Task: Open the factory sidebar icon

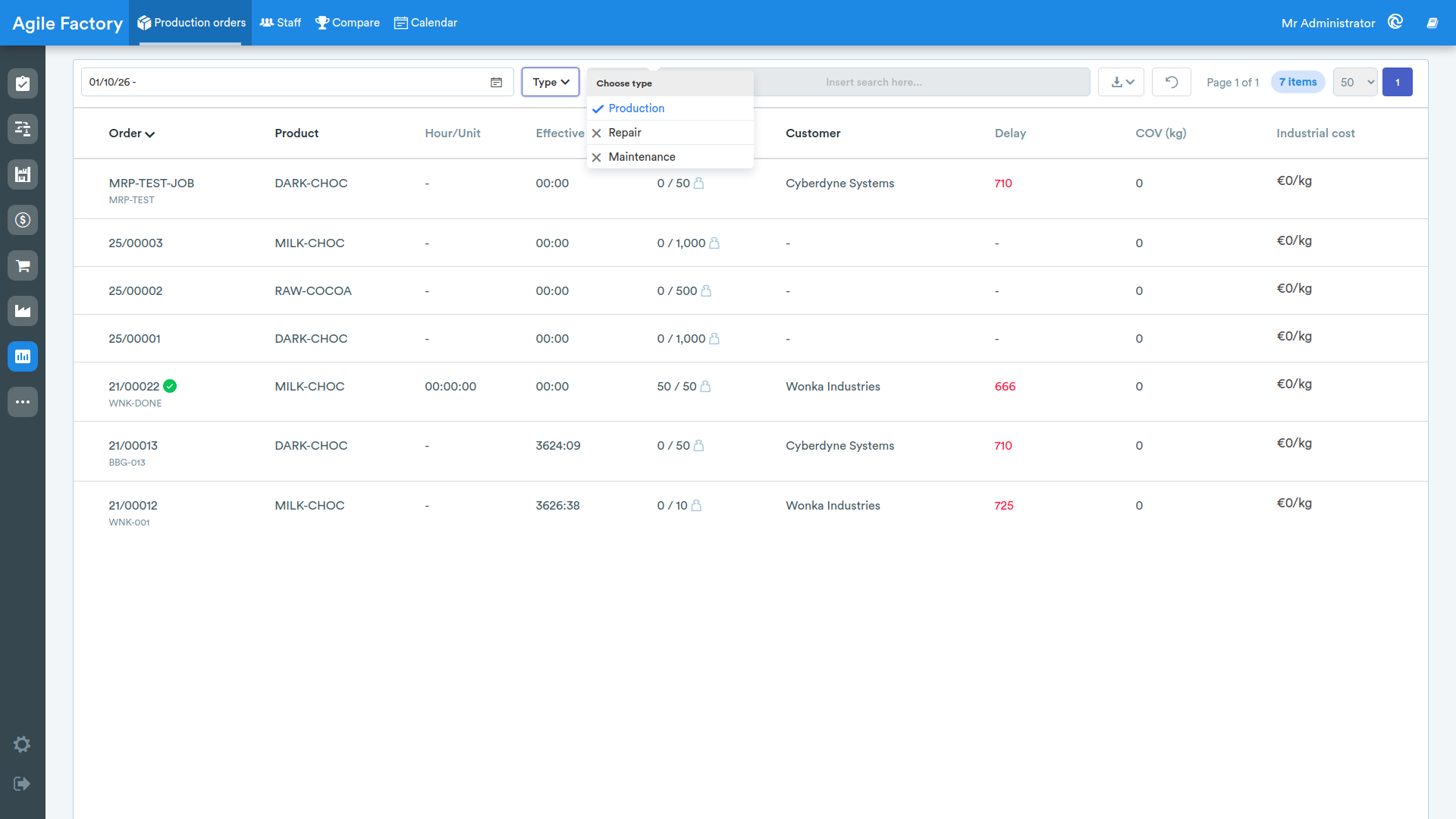Action: click(23, 311)
